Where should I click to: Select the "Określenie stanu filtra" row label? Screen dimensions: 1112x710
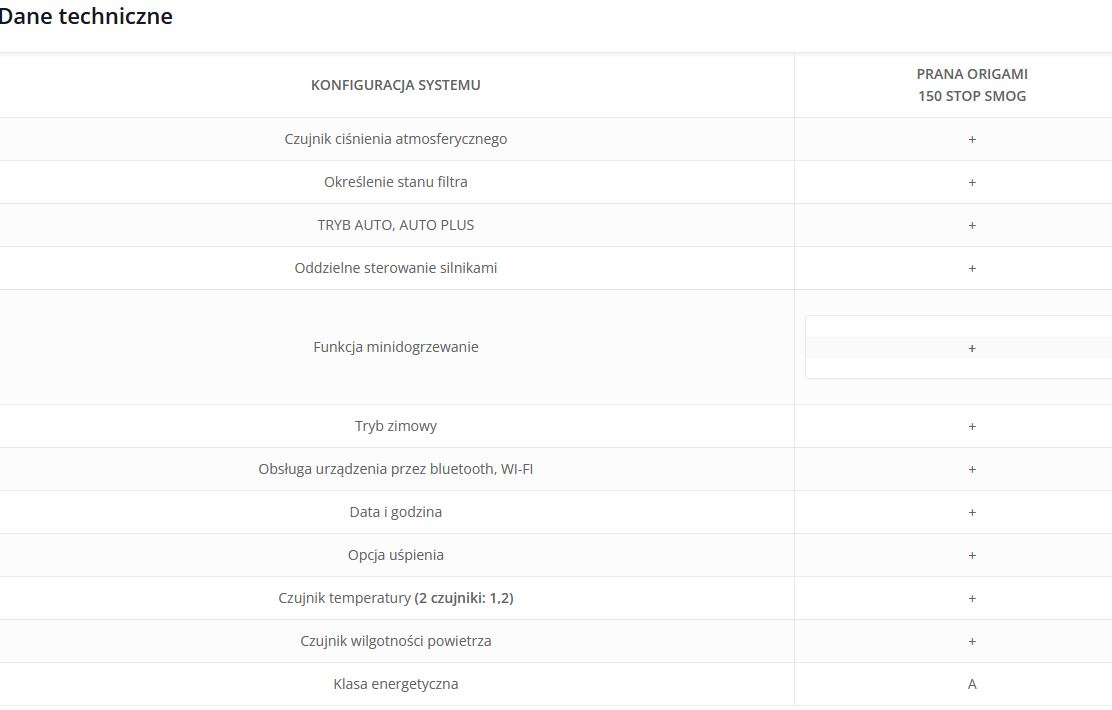[x=396, y=182]
